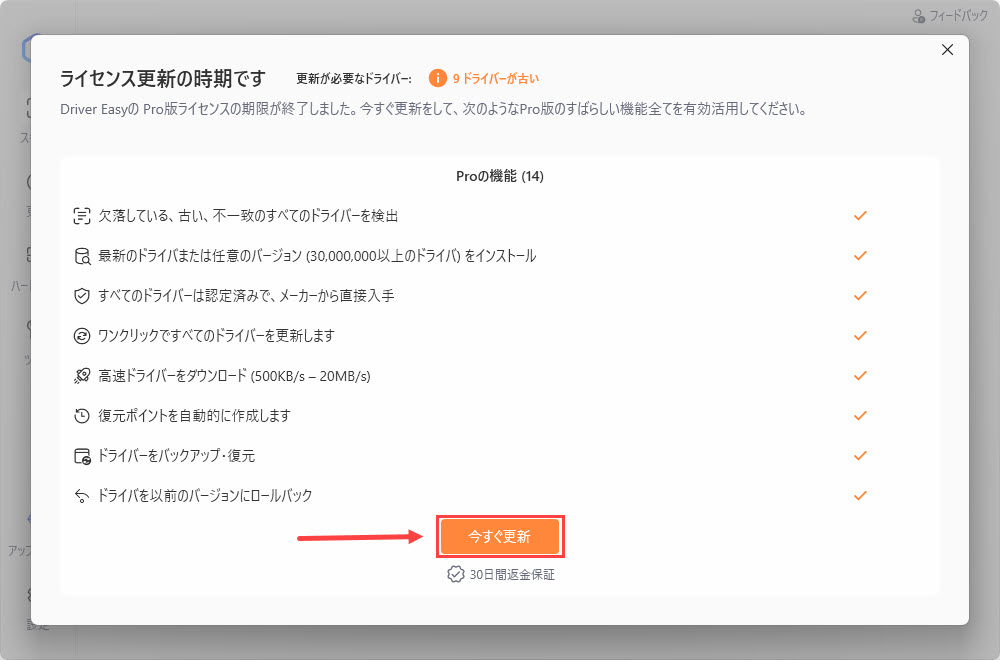The image size is (1000, 660).
Task: Click the text "すべてのドライバーは認定済みで、メーカーから直接入手"
Action: (246, 296)
